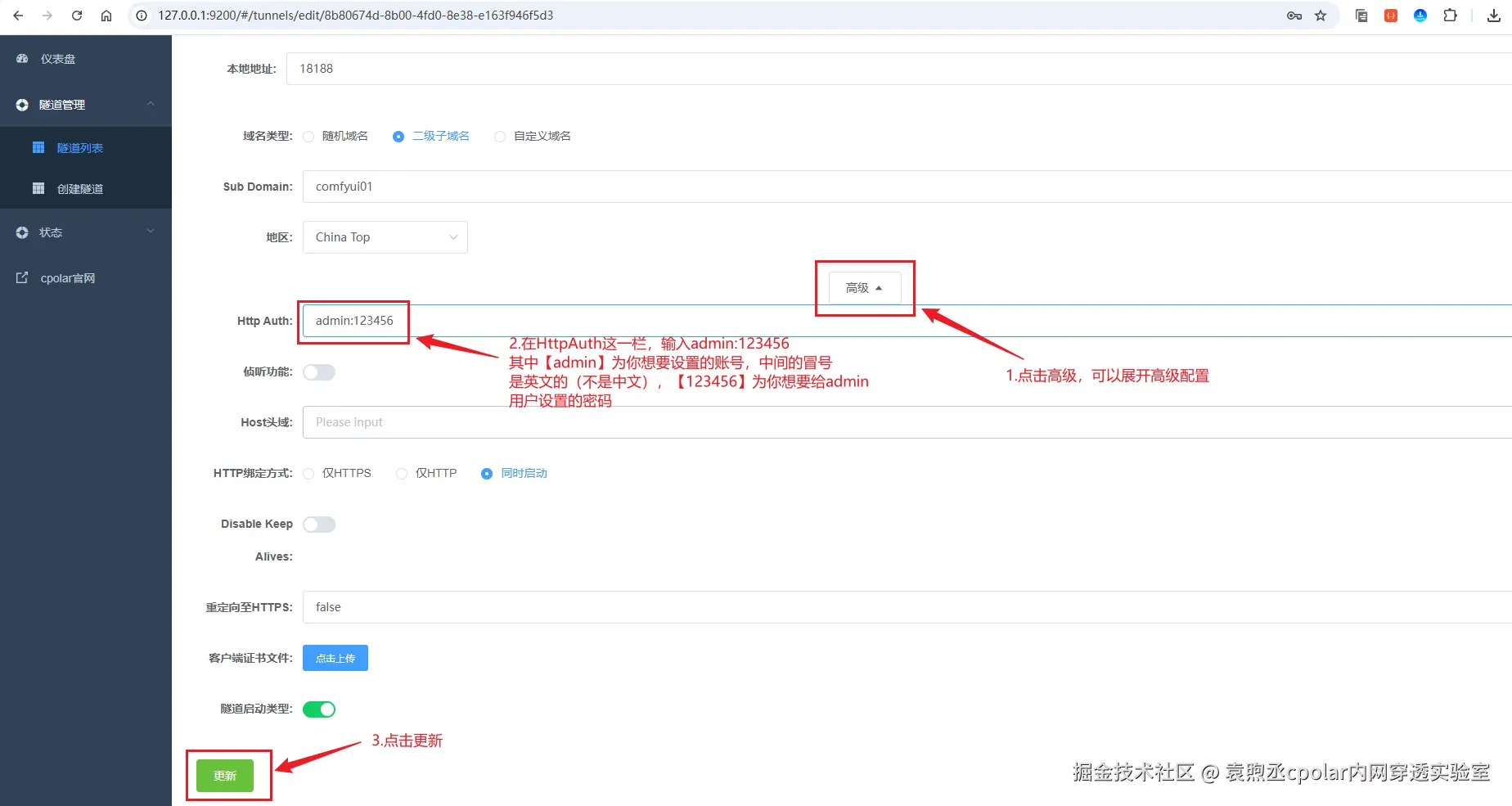Click the 隧道列表 grid icon
1512x806 pixels.
tap(38, 148)
